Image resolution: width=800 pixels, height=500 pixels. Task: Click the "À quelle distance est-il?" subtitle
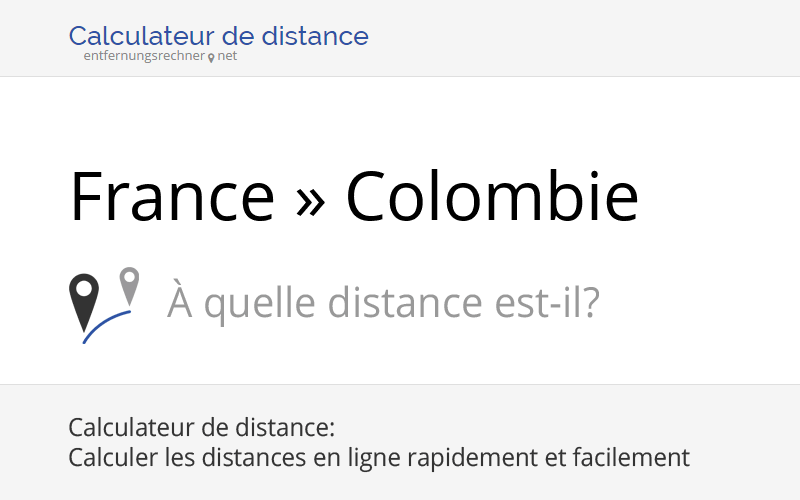coord(383,303)
